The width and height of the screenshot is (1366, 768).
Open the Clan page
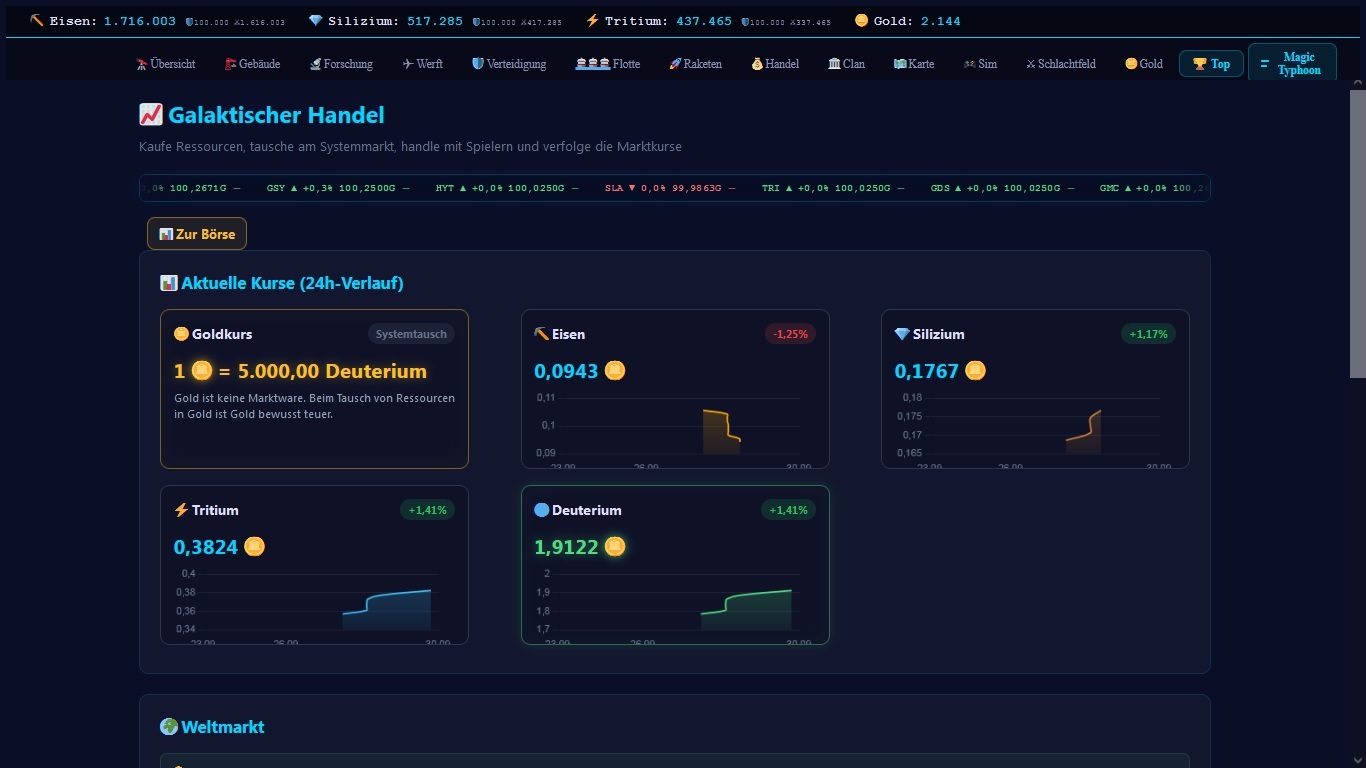pos(846,64)
